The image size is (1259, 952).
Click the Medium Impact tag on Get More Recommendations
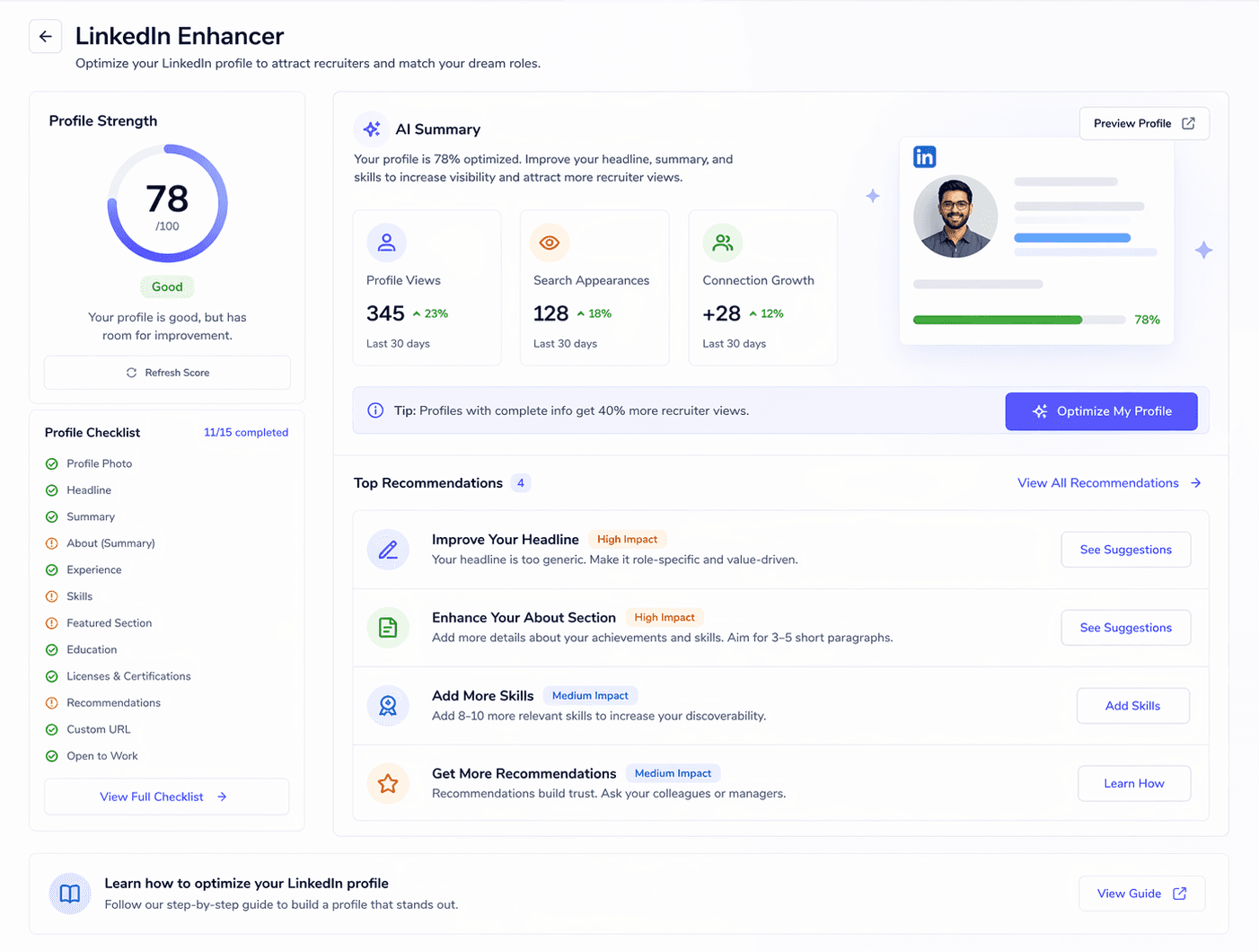point(673,773)
